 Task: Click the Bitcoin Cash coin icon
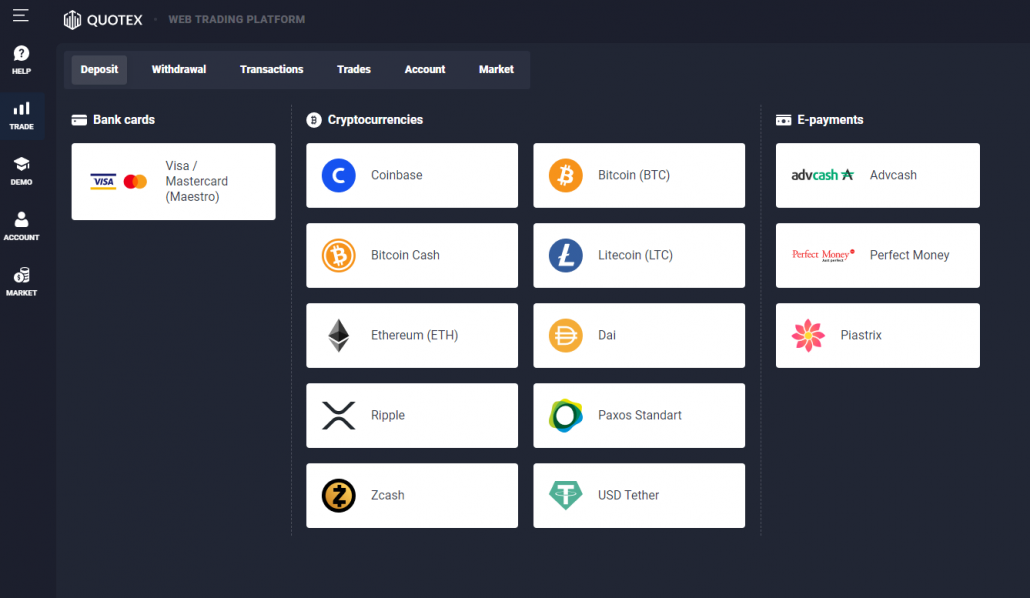(338, 256)
